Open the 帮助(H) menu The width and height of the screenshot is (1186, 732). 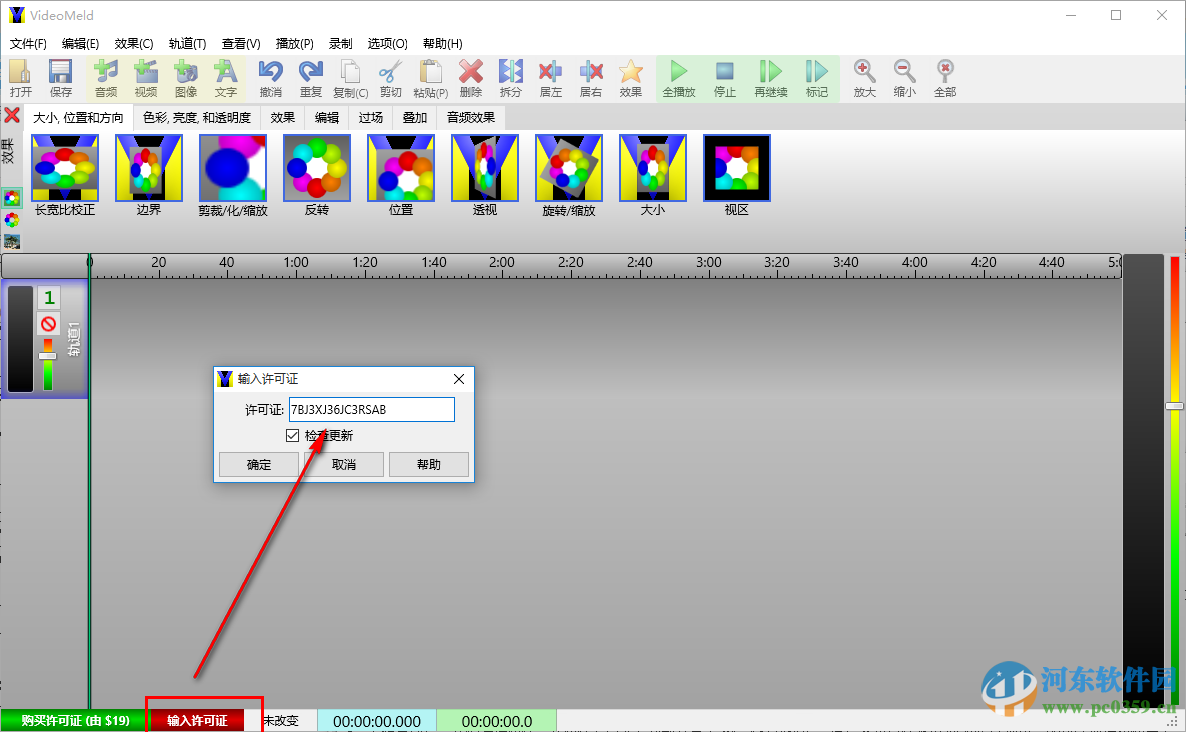pos(442,44)
